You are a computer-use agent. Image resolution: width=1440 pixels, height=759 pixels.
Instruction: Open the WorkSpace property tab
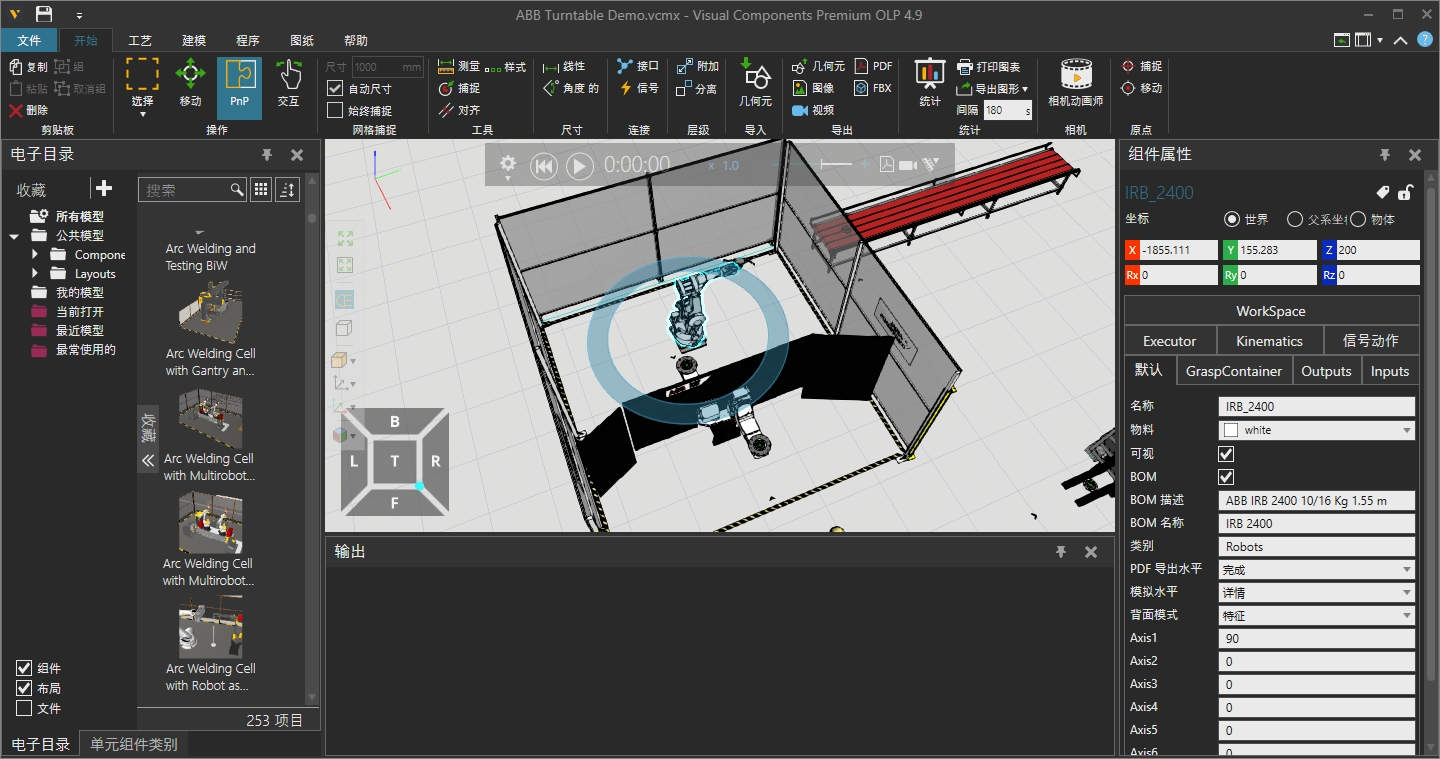click(x=1271, y=311)
